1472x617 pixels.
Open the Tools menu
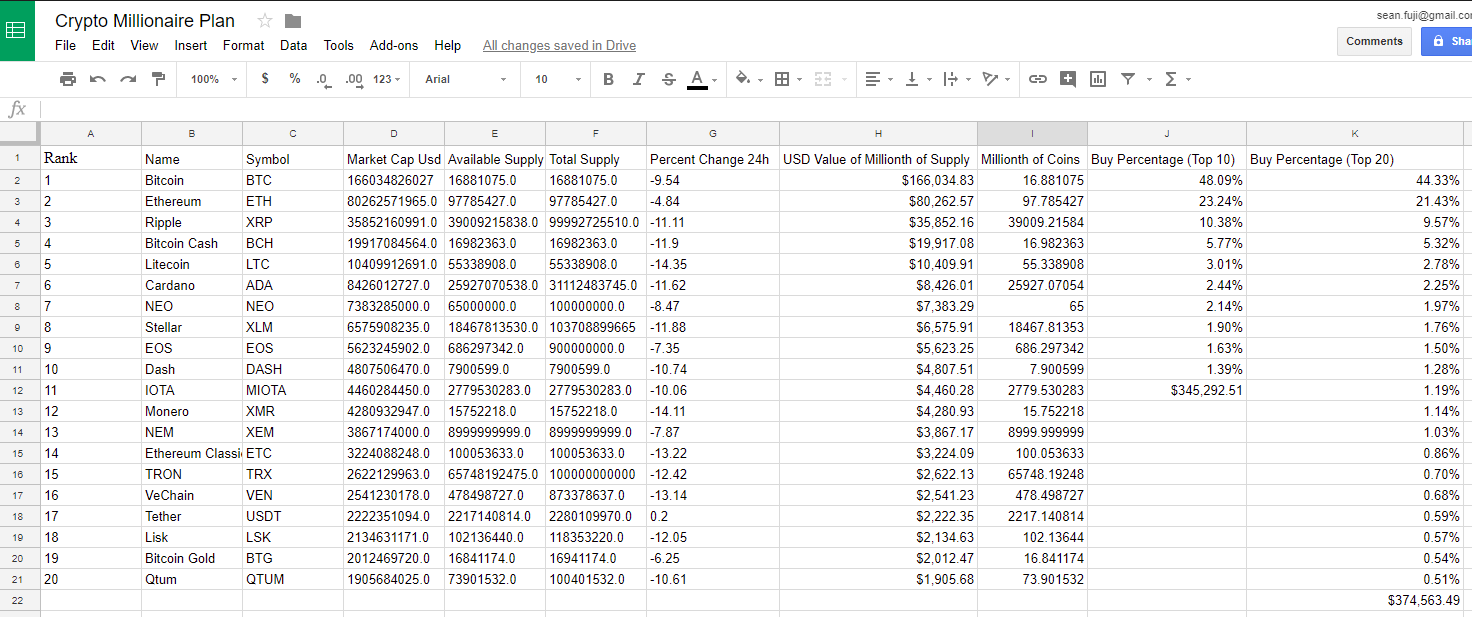(x=339, y=45)
